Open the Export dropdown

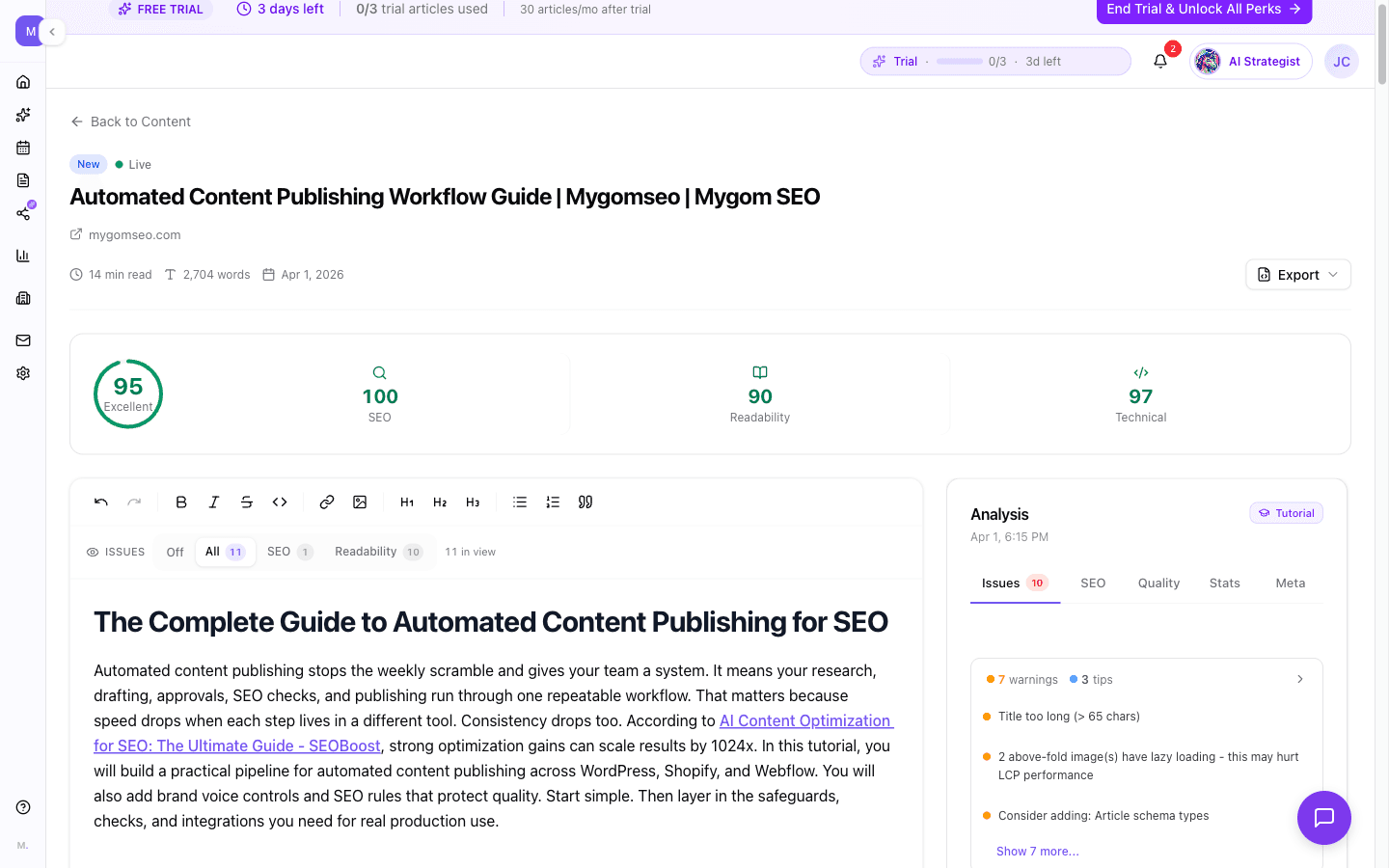click(1297, 274)
